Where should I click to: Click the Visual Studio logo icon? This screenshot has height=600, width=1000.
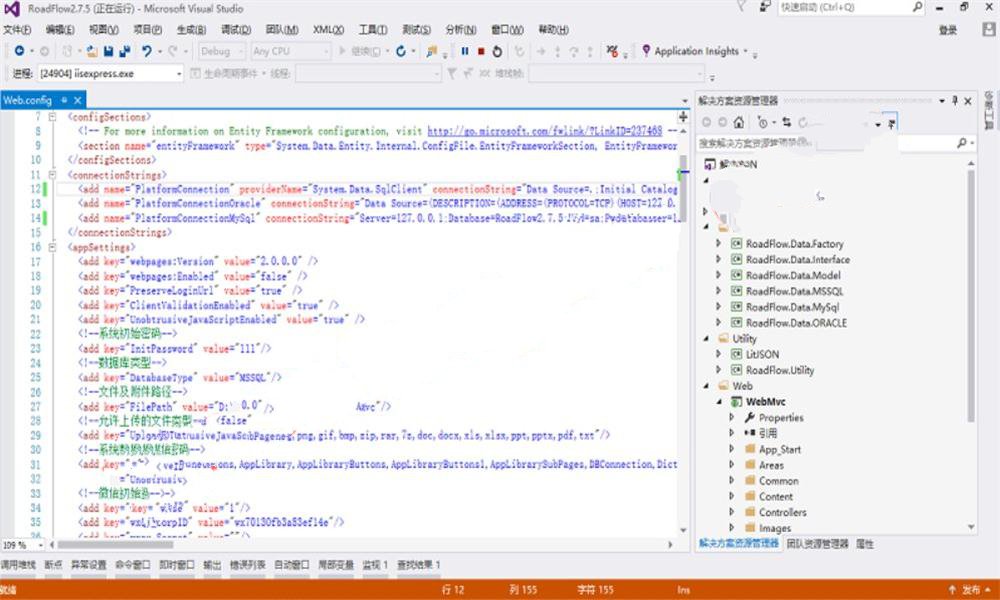click(11, 9)
